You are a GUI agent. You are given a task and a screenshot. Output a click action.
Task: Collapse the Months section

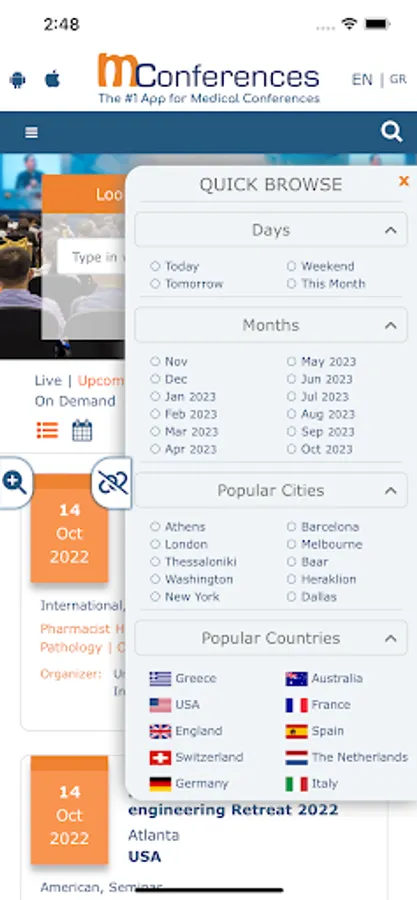(x=391, y=325)
